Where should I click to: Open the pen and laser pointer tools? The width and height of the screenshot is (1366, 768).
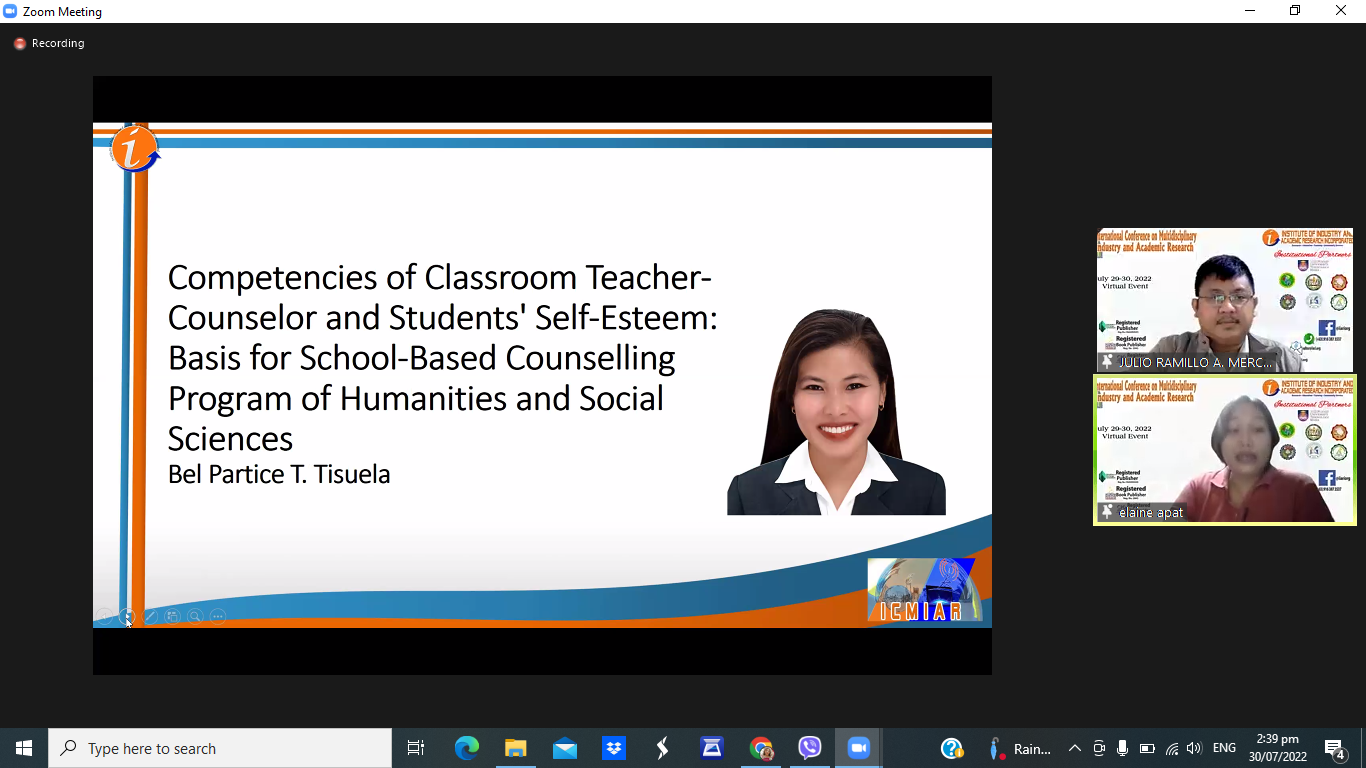(150, 617)
